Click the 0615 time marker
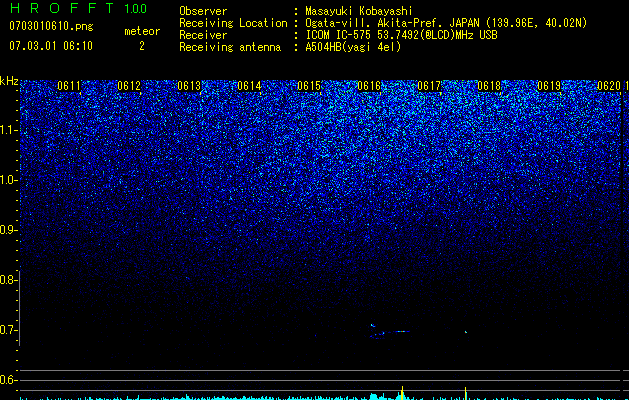This screenshot has width=629, height=400. click(309, 86)
